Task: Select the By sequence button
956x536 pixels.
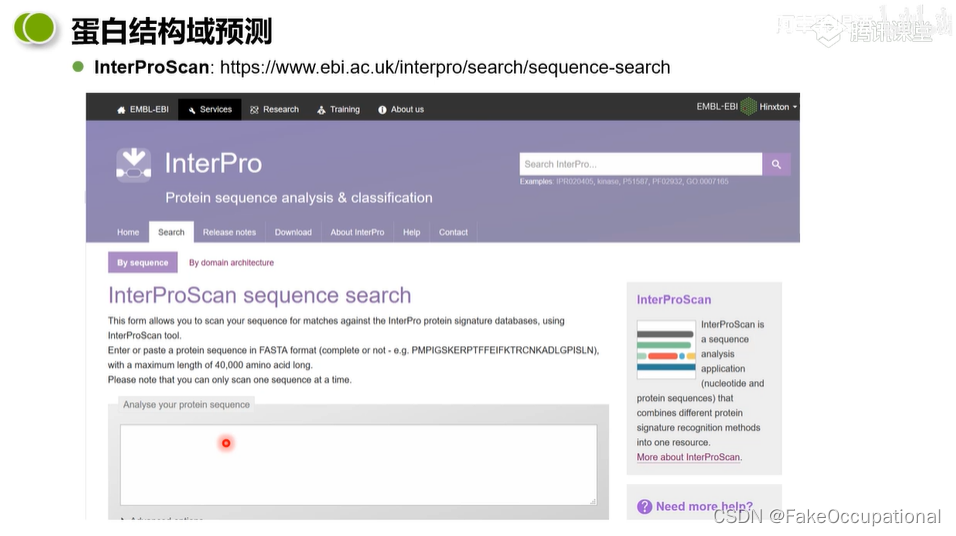Action: [143, 262]
